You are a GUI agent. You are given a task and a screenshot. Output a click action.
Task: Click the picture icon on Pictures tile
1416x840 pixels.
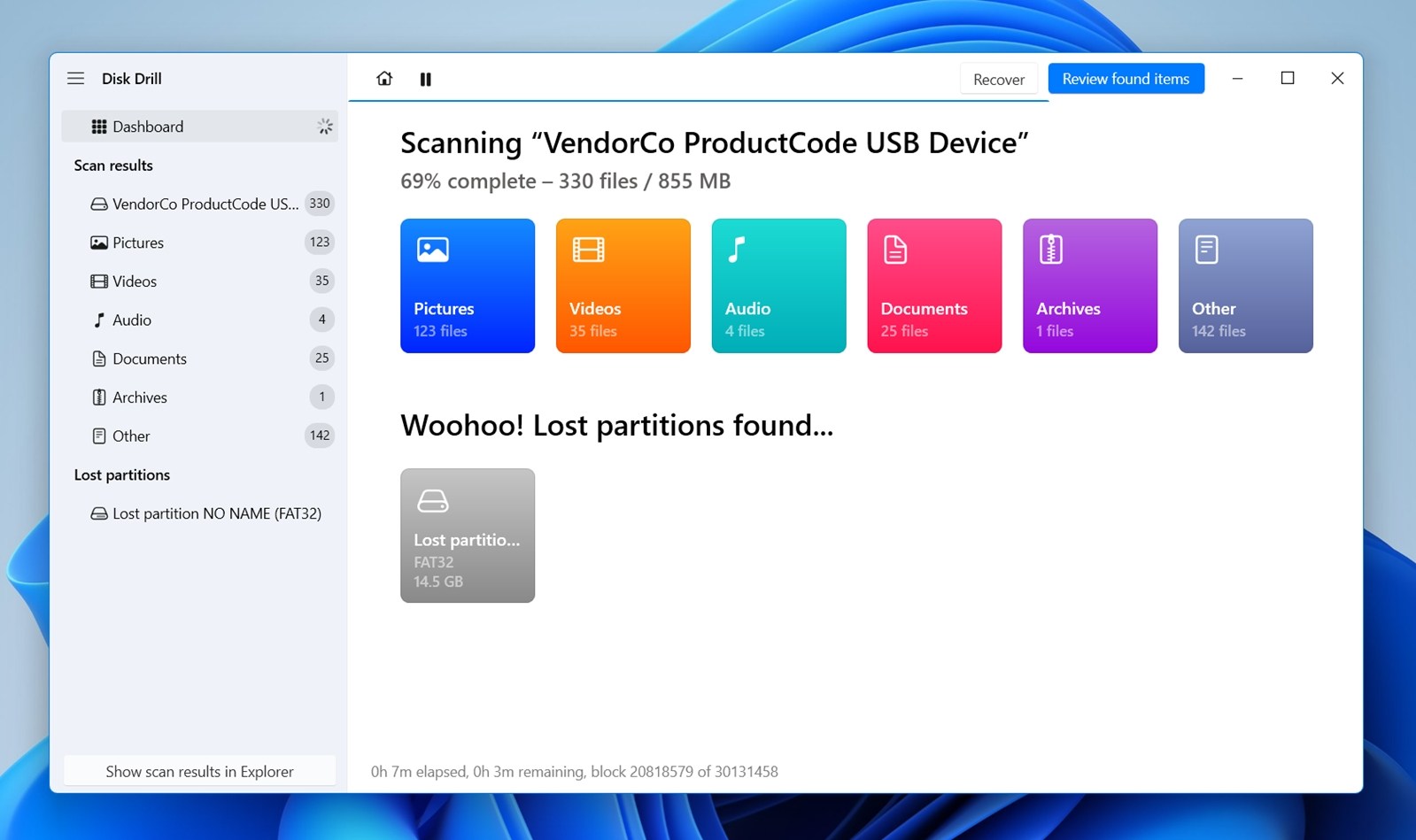pos(433,250)
